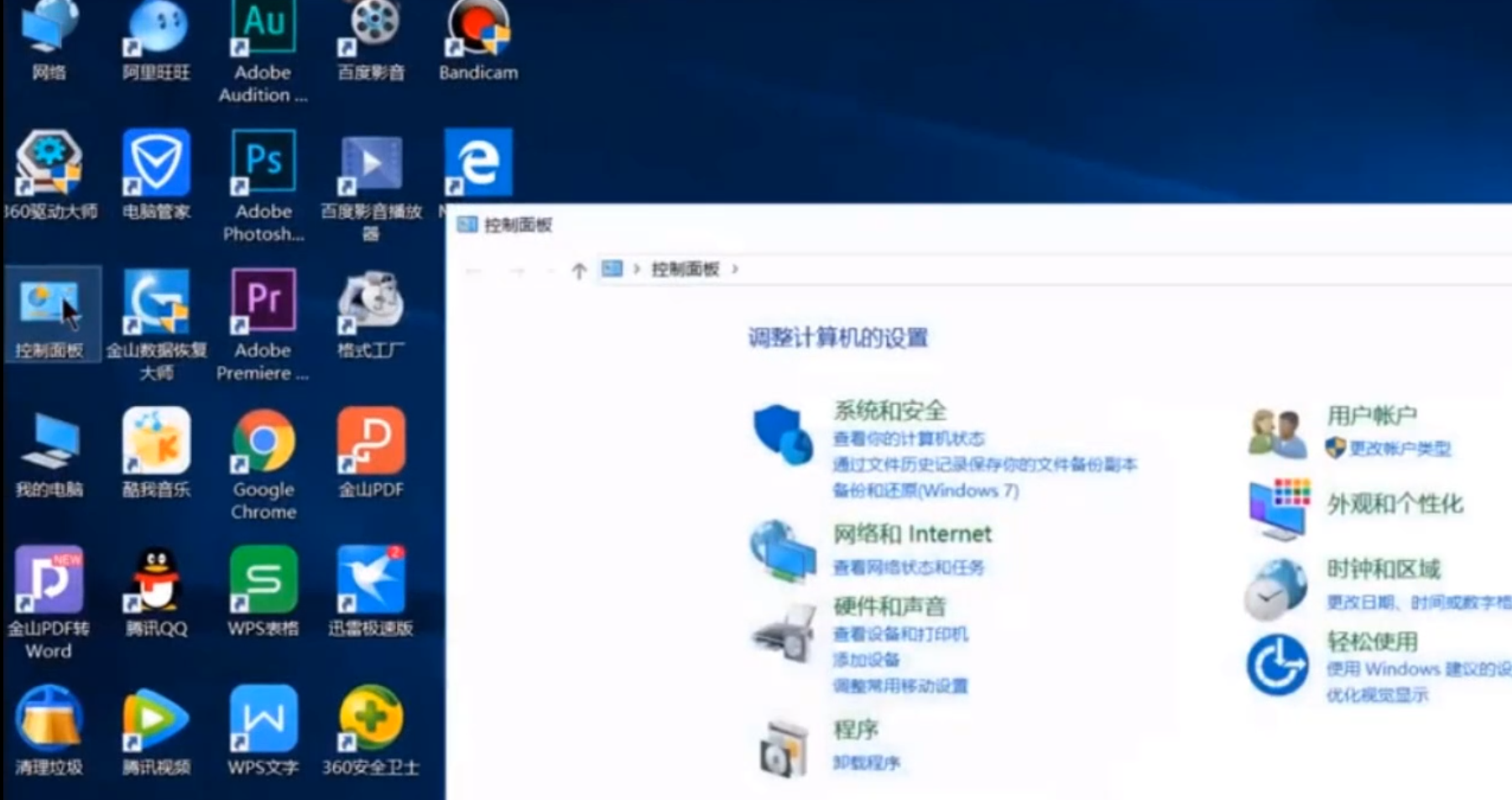Image resolution: width=1512 pixels, height=800 pixels.
Task: Click the 更改帐户类型 link
Action: coord(1400,449)
